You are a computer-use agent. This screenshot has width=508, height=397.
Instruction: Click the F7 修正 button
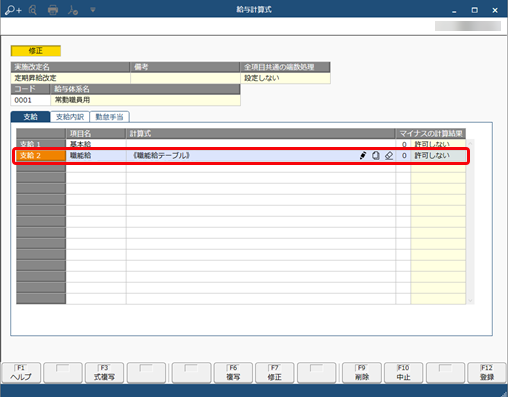click(274, 373)
